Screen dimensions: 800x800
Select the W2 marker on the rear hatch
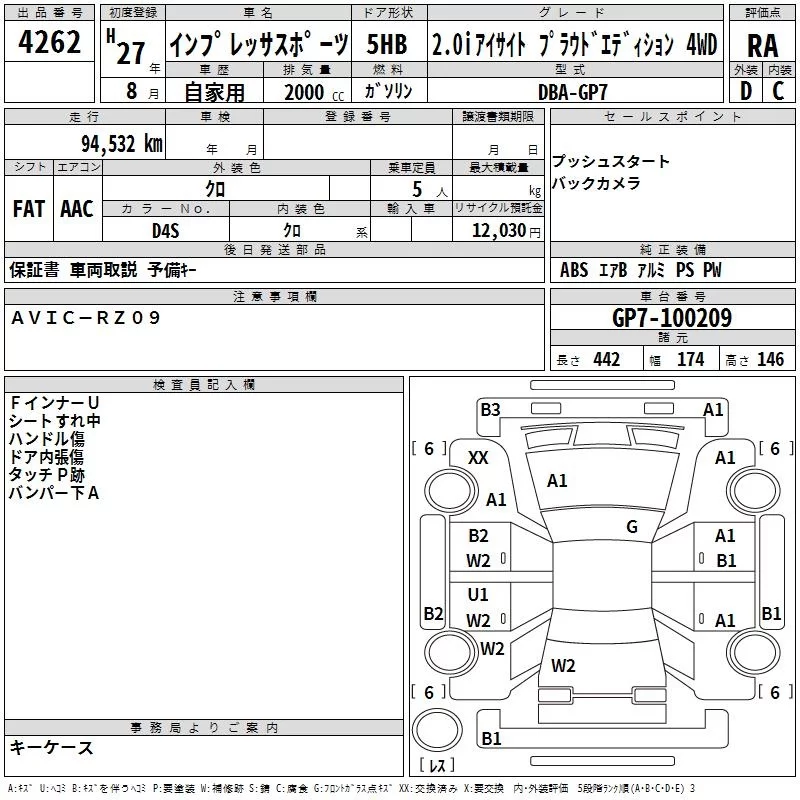(x=563, y=666)
